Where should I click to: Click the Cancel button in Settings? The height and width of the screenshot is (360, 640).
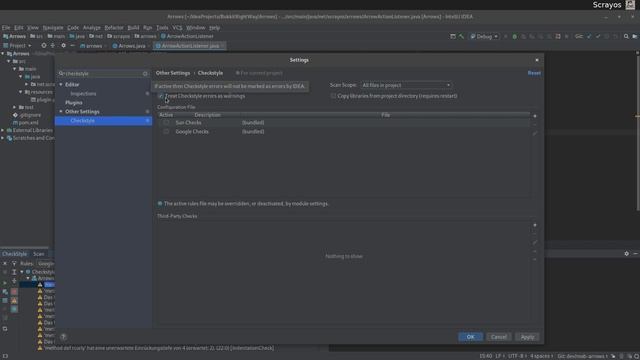[498, 337]
